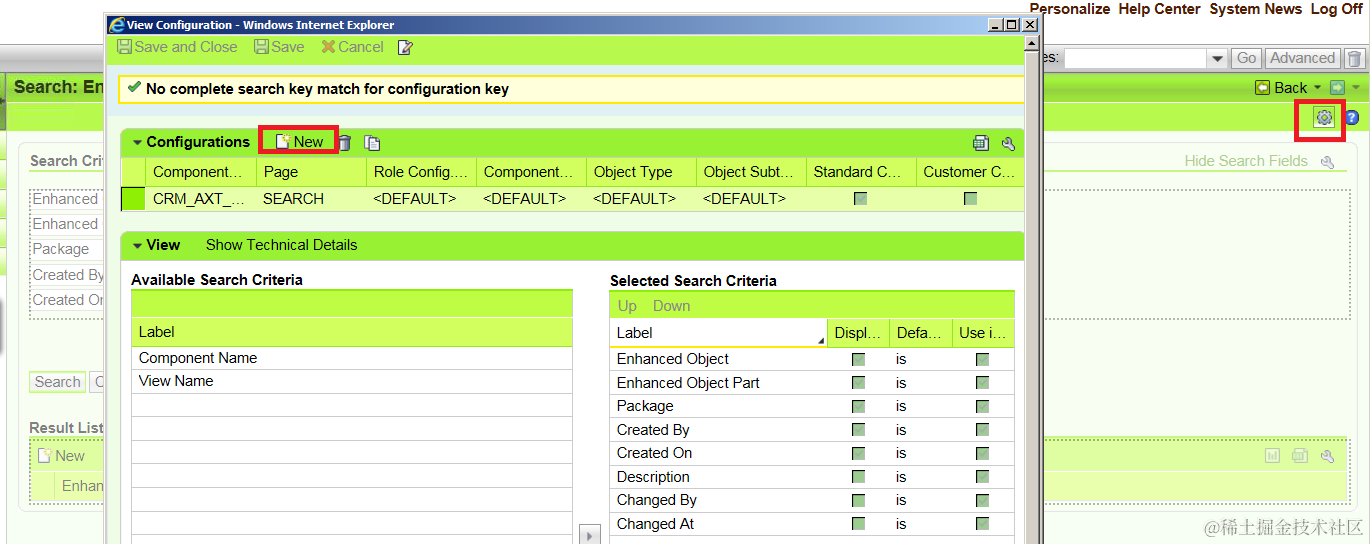This screenshot has width=1370, height=544.
Task: Click the copy configuration icon
Action: click(372, 143)
